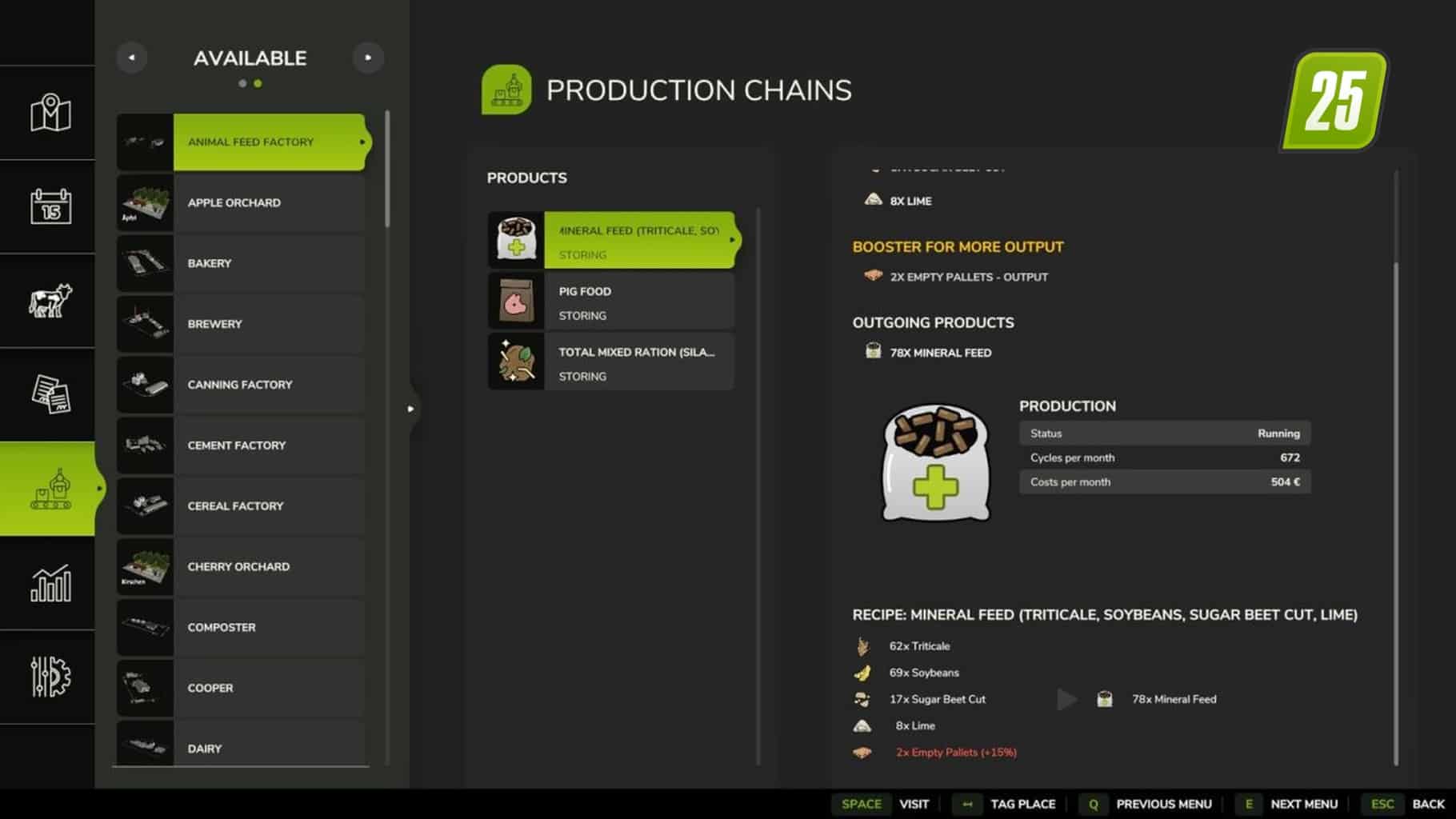
Task: Select the Canning Factory entry
Action: (241, 385)
